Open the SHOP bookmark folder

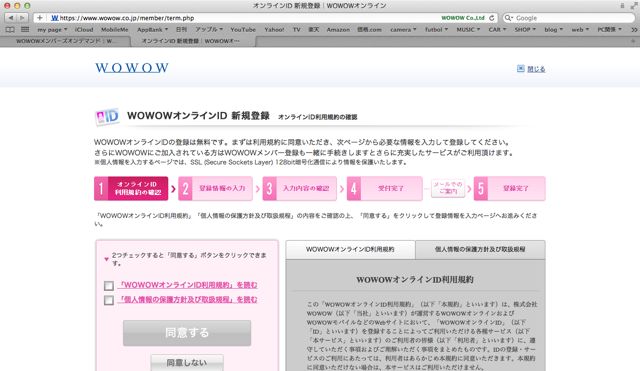(525, 29)
